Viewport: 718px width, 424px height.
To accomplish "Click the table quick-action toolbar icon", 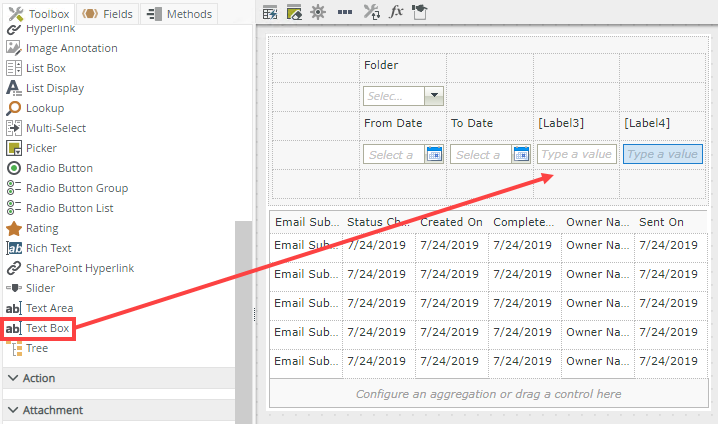I will 270,12.
